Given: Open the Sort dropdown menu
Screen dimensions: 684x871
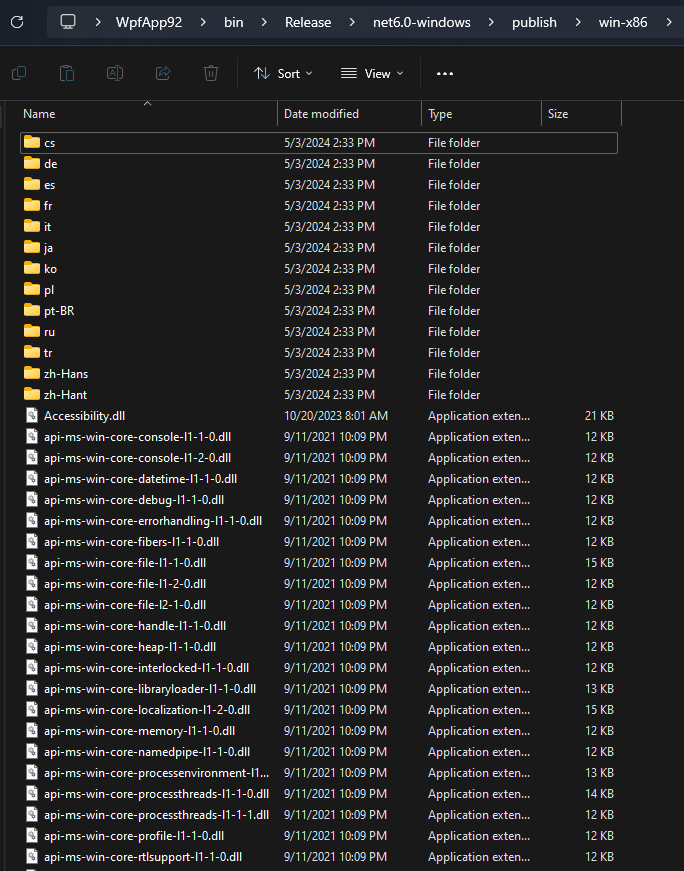Looking at the screenshot, I should [283, 73].
